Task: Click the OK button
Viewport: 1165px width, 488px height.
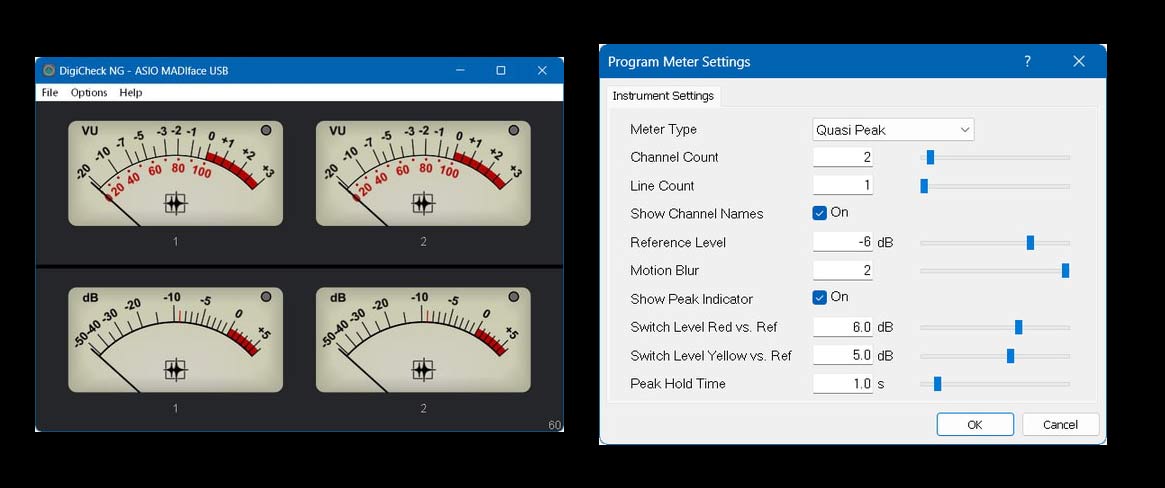Action: 975,424
